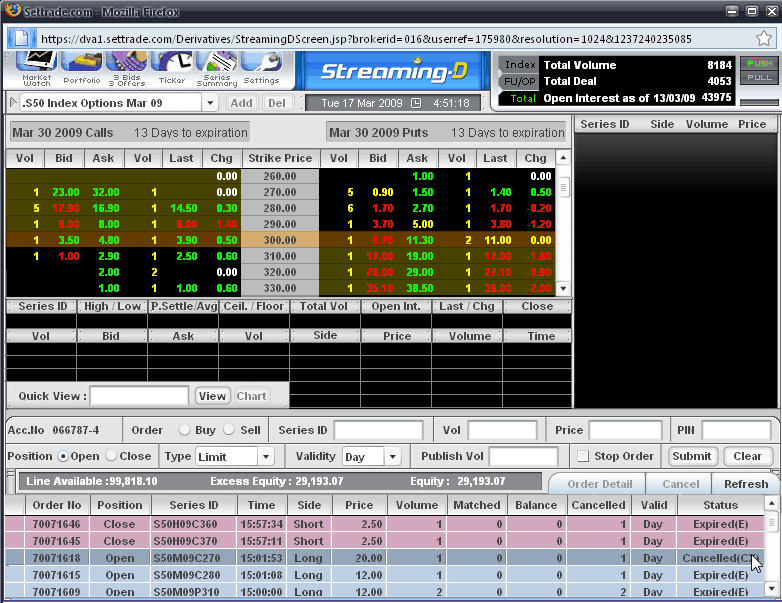The height and width of the screenshot is (603, 782).
Task: Focus the Price input field
Action: coord(625,430)
